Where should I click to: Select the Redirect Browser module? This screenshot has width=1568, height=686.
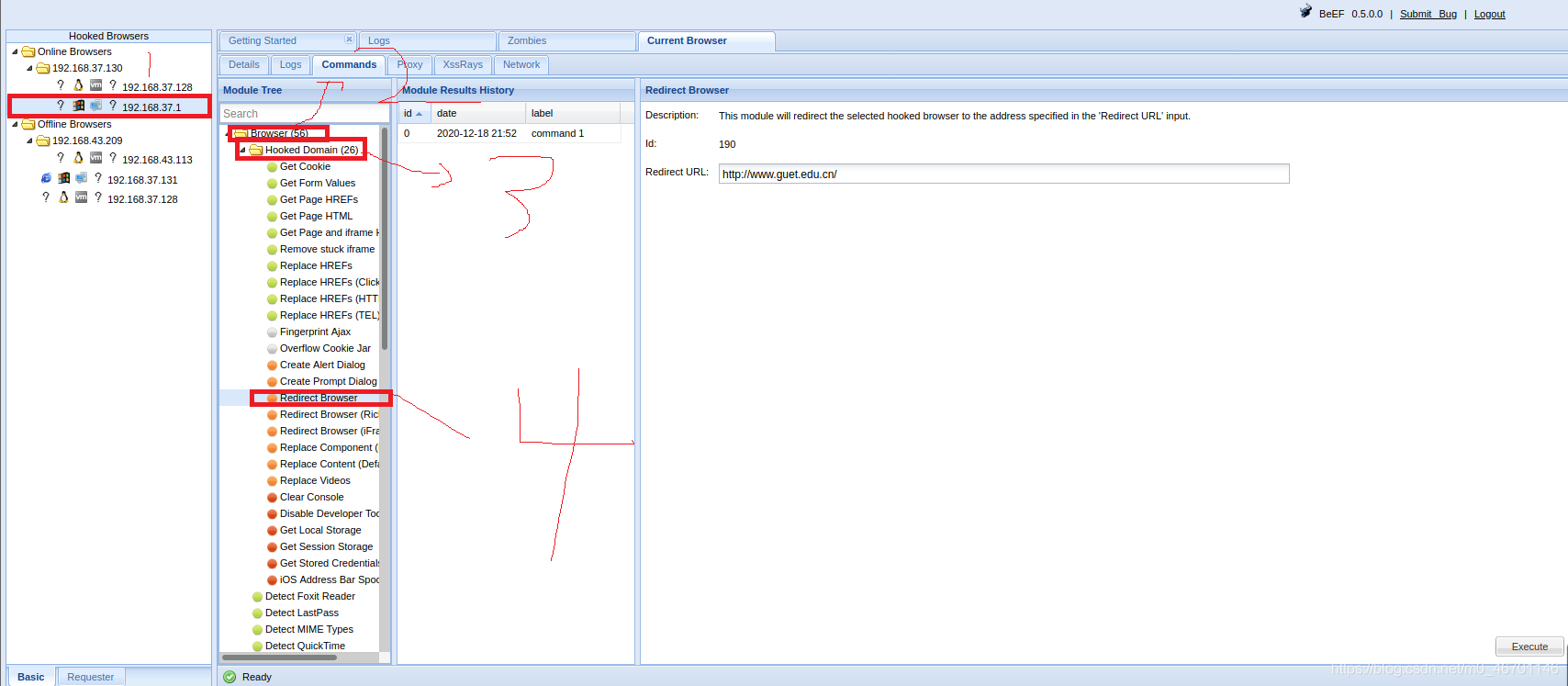tap(319, 398)
